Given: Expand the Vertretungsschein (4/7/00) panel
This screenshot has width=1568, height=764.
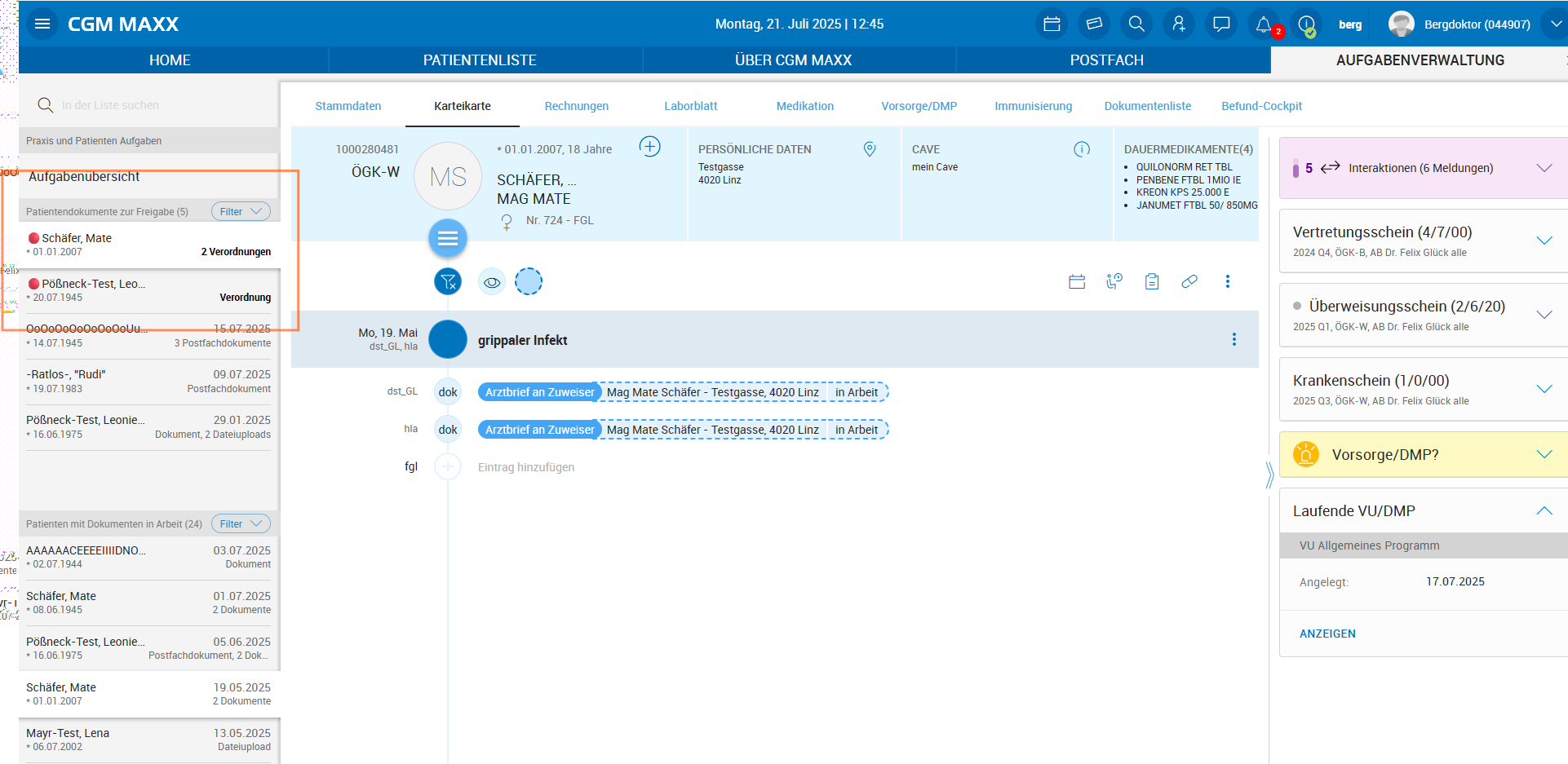Looking at the screenshot, I should [1544, 241].
